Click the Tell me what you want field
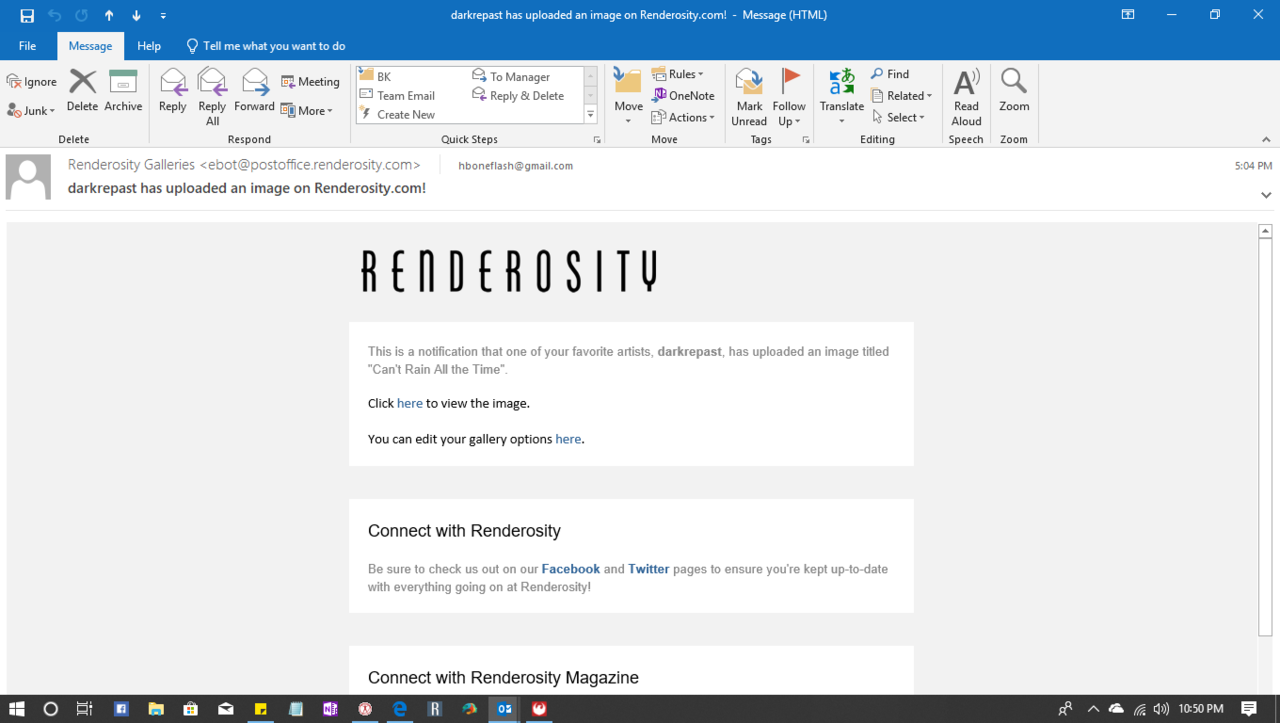The width and height of the screenshot is (1280, 723). (x=266, y=46)
